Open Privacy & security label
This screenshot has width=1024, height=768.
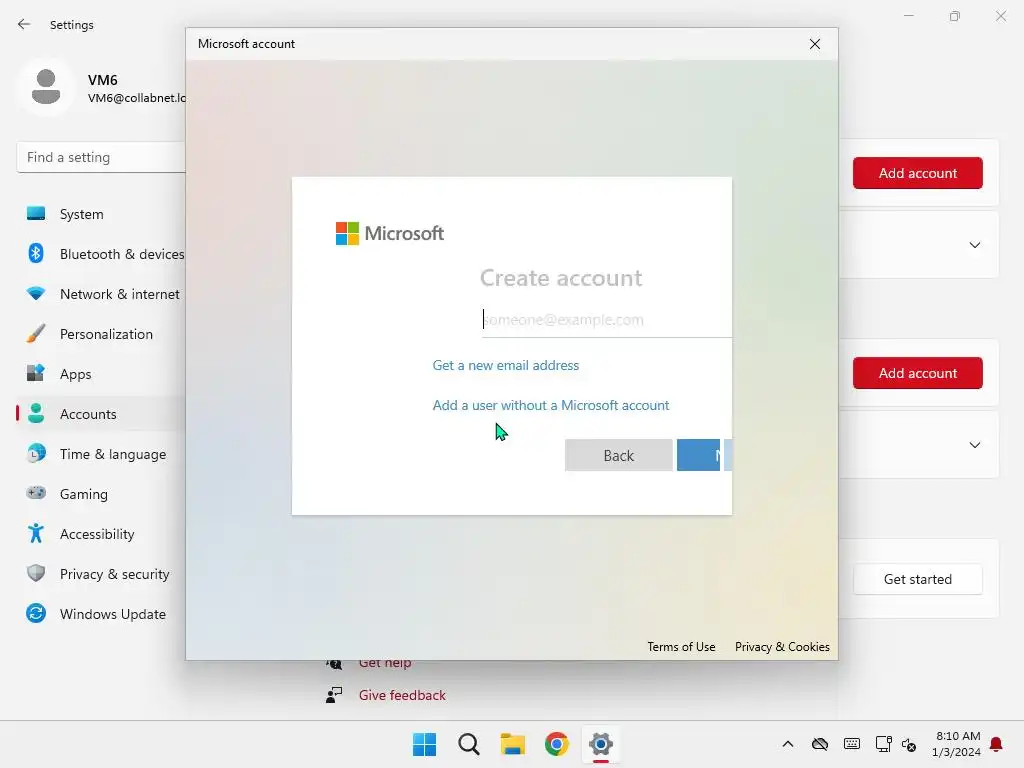click(114, 574)
